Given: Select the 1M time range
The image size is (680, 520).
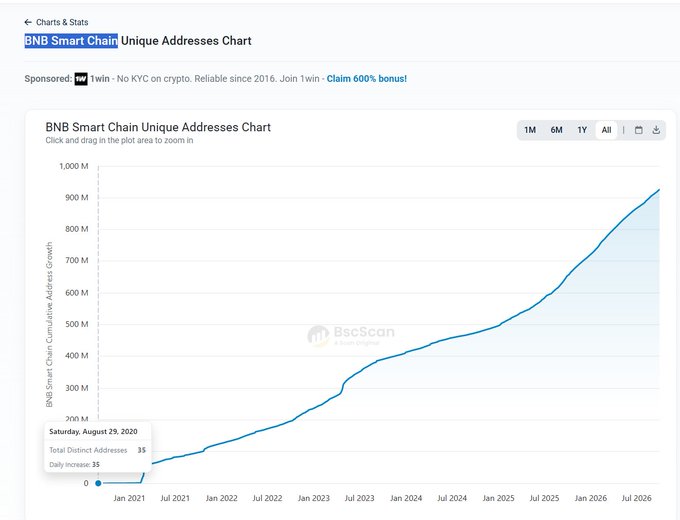Looking at the screenshot, I should coord(530,130).
